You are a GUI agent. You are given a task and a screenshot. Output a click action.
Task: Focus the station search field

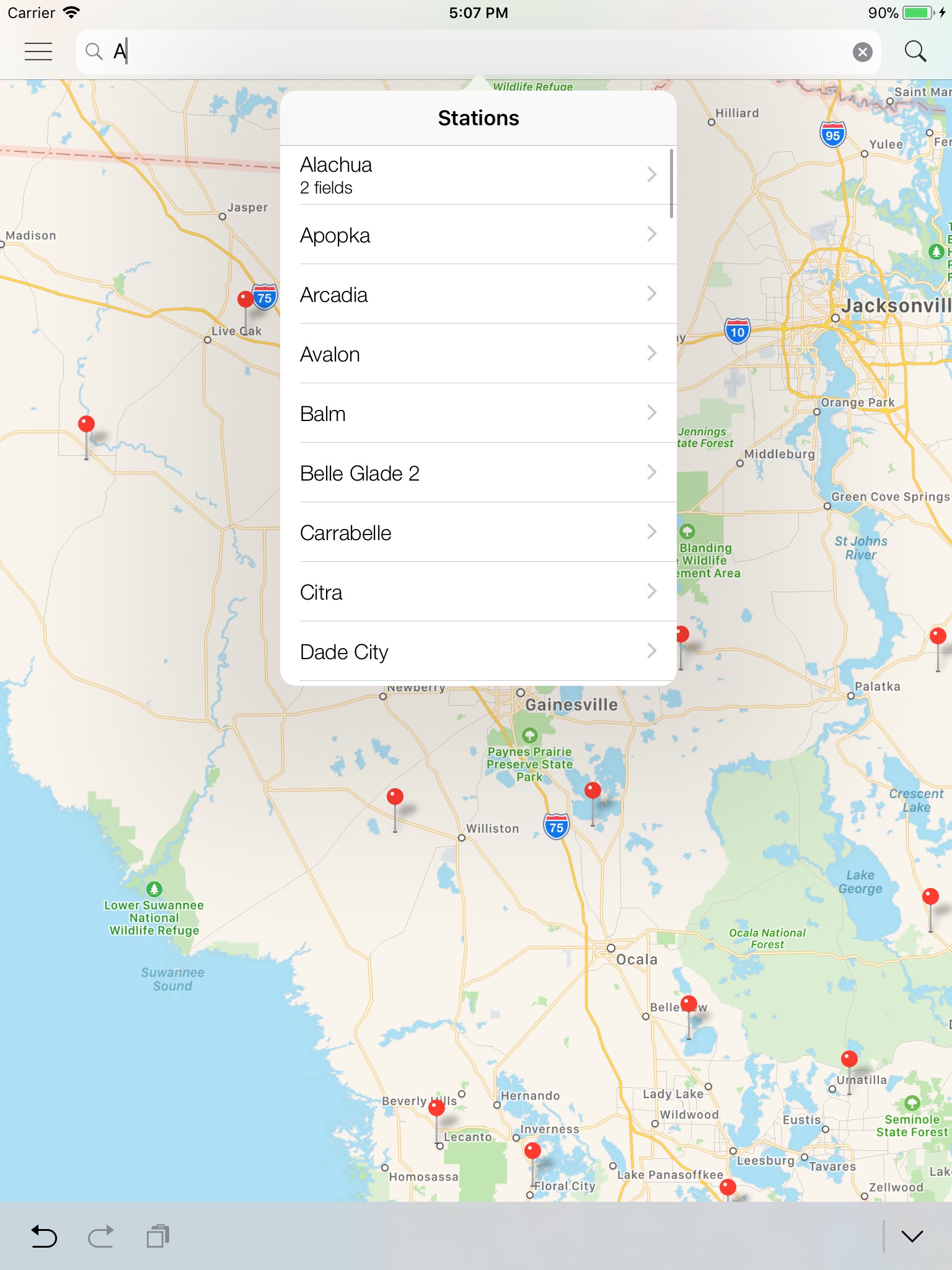[478, 52]
